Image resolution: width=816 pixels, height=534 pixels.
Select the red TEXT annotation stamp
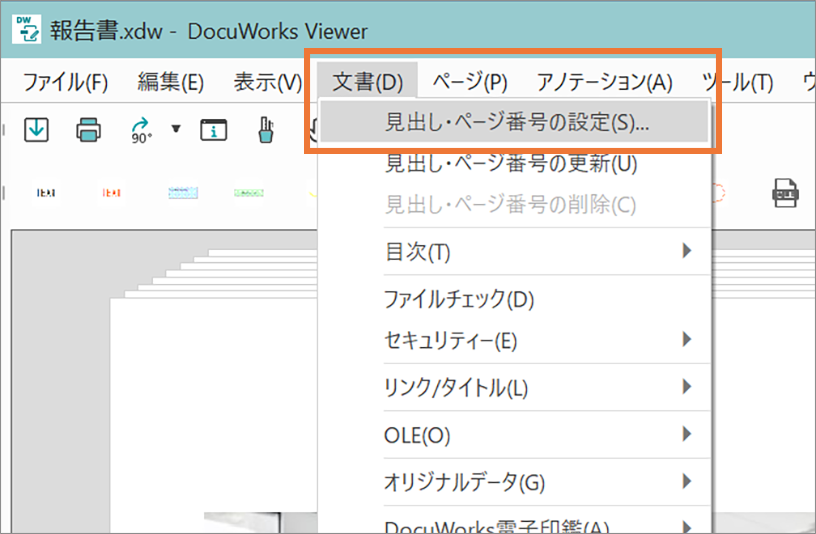pyautogui.click(x=111, y=193)
